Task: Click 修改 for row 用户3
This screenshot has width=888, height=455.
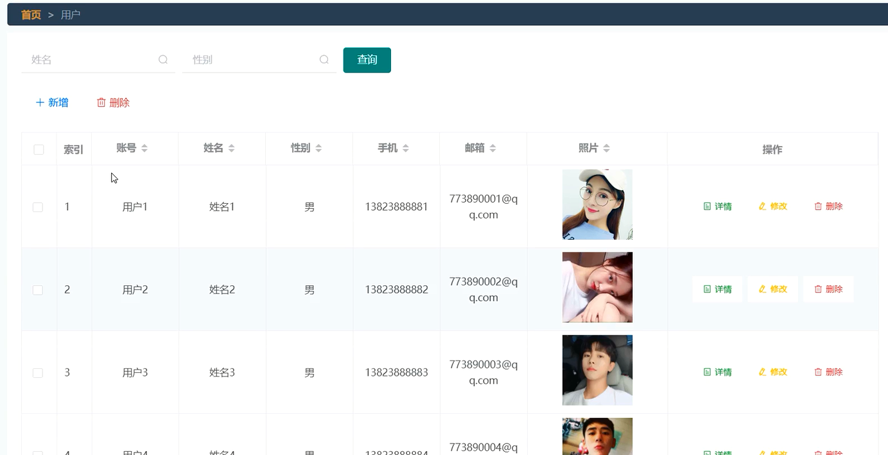Action: click(x=773, y=372)
